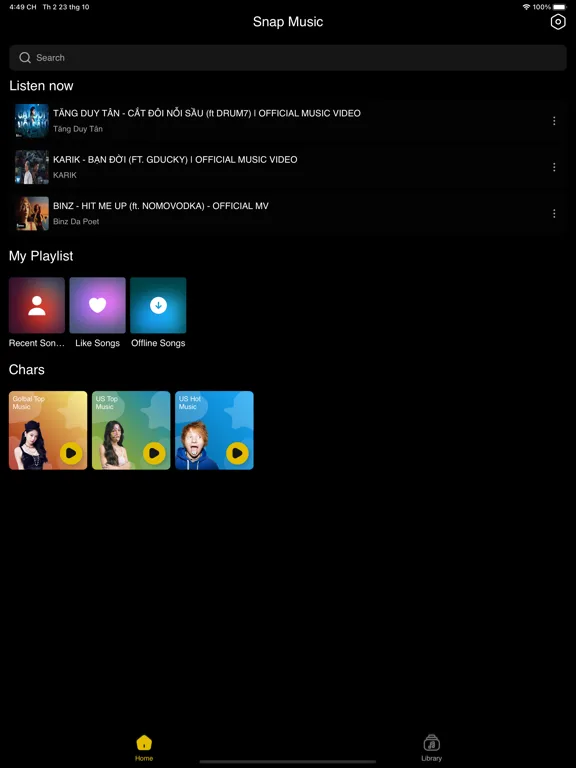The image size is (576, 768).
Task: Play the Global Top Music chart
Action: click(71, 453)
